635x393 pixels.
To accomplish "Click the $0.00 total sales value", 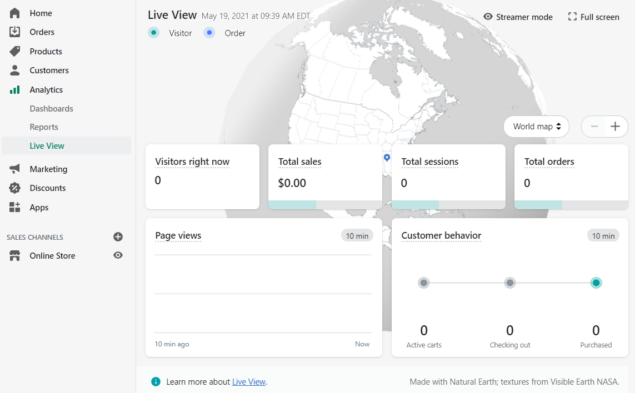I will 292,183.
